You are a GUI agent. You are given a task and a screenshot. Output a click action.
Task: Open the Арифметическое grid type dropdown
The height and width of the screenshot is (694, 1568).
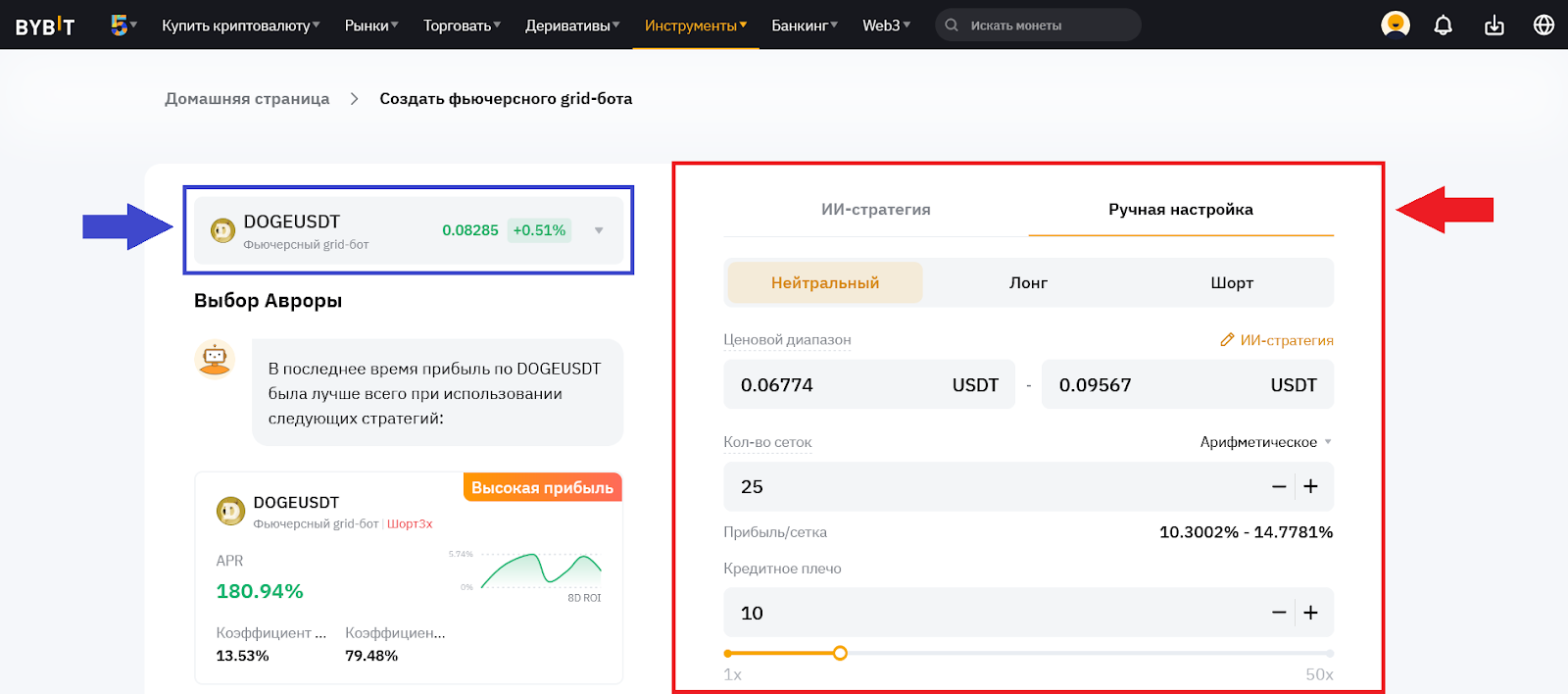pyautogui.click(x=1265, y=442)
